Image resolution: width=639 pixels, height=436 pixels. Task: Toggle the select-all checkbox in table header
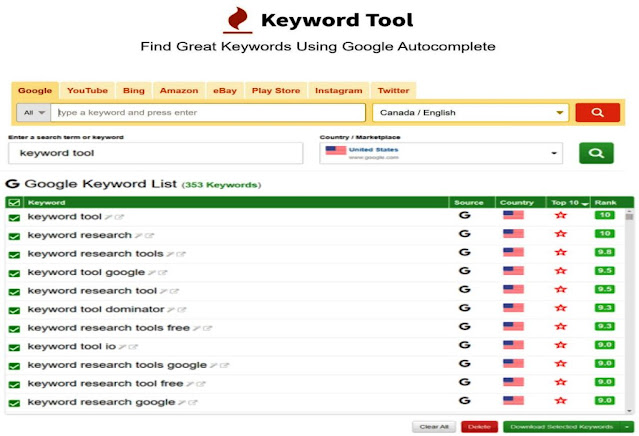[x=14, y=203]
